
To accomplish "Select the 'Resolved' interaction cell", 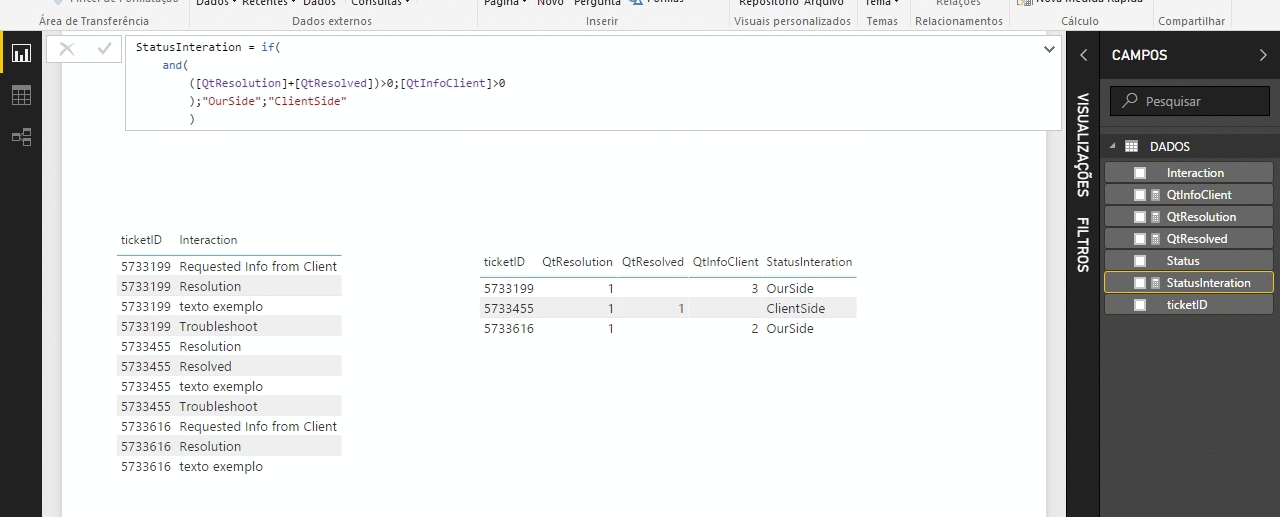I will coord(205,367).
